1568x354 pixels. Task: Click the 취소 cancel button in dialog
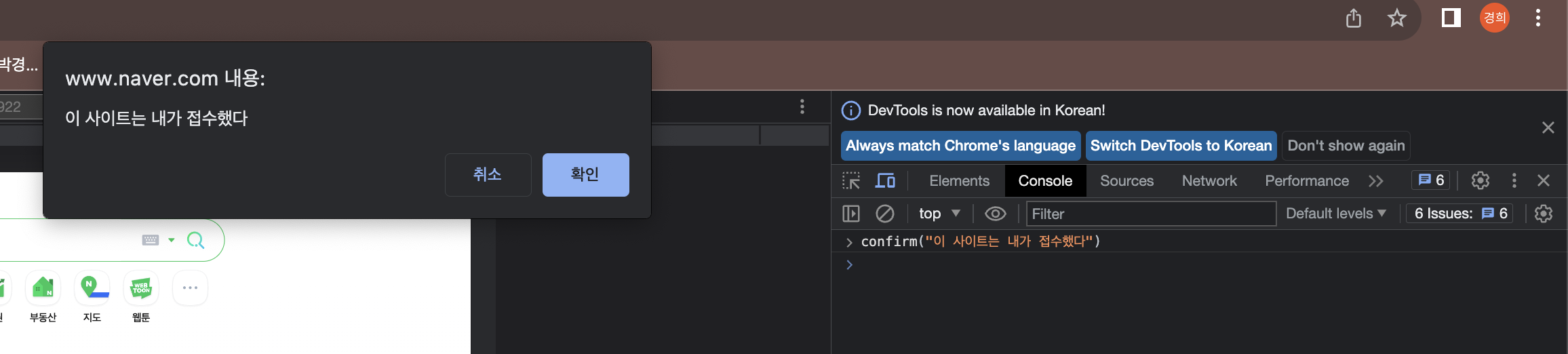click(x=488, y=175)
